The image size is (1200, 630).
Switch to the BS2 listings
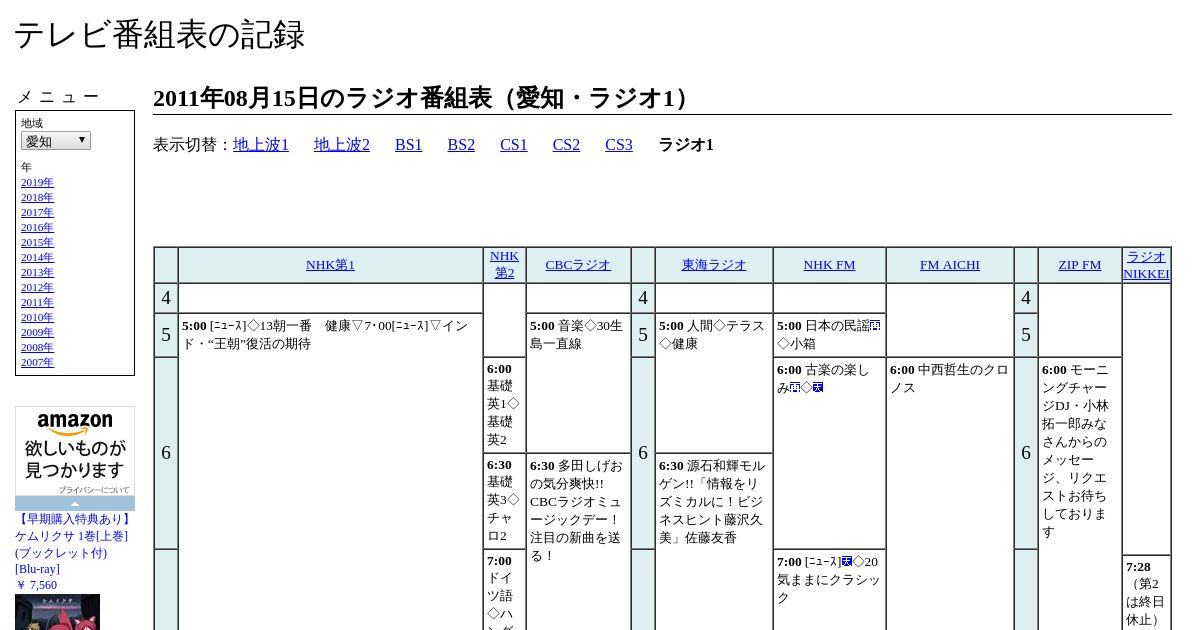coord(461,145)
